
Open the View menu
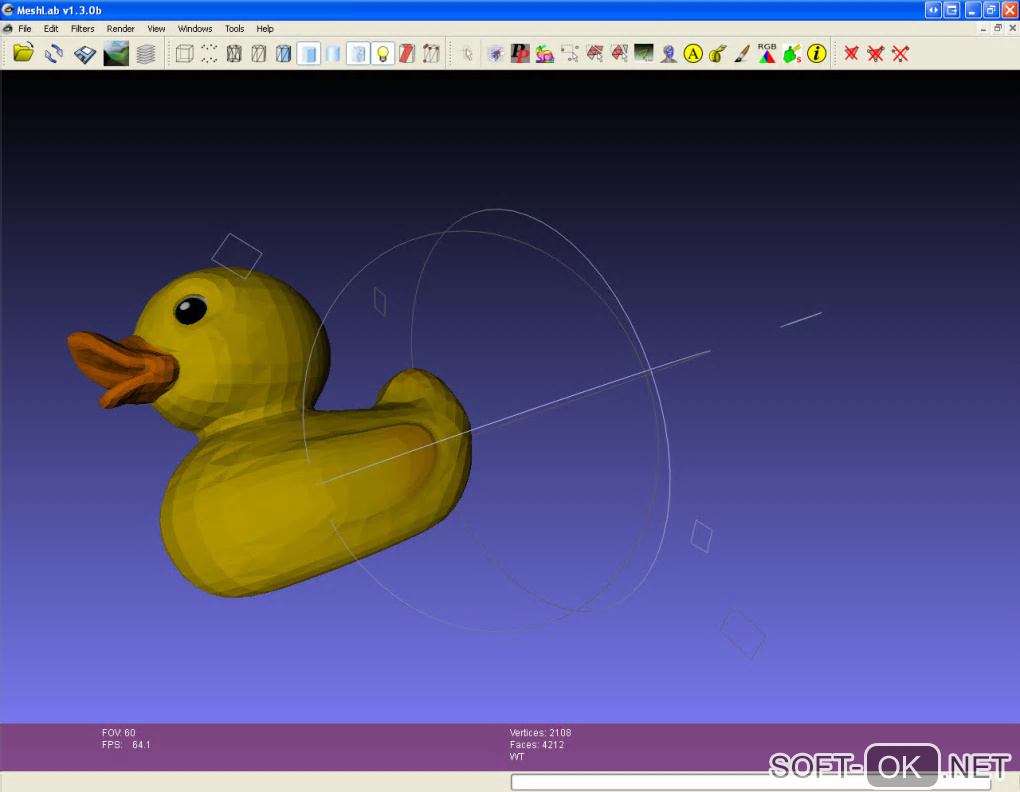(156, 29)
